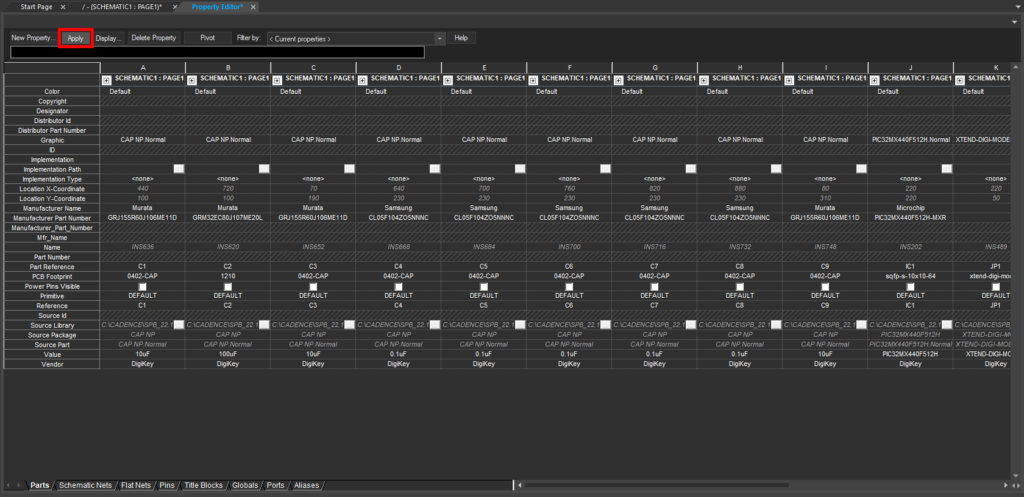Switch to Schematic Nets tab
Viewport: 1024px width, 497px height.
point(86,486)
